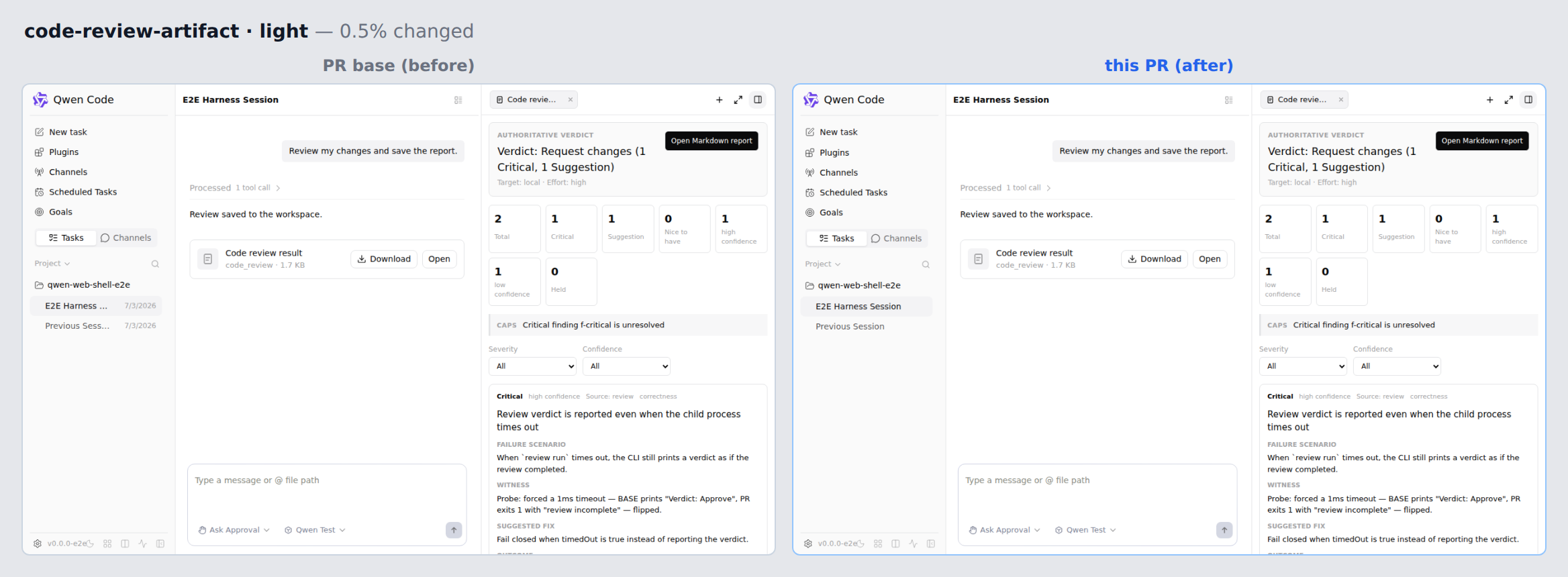Toggle dark mode moon icon in before panel
The height and width of the screenshot is (577, 1568).
point(90,543)
